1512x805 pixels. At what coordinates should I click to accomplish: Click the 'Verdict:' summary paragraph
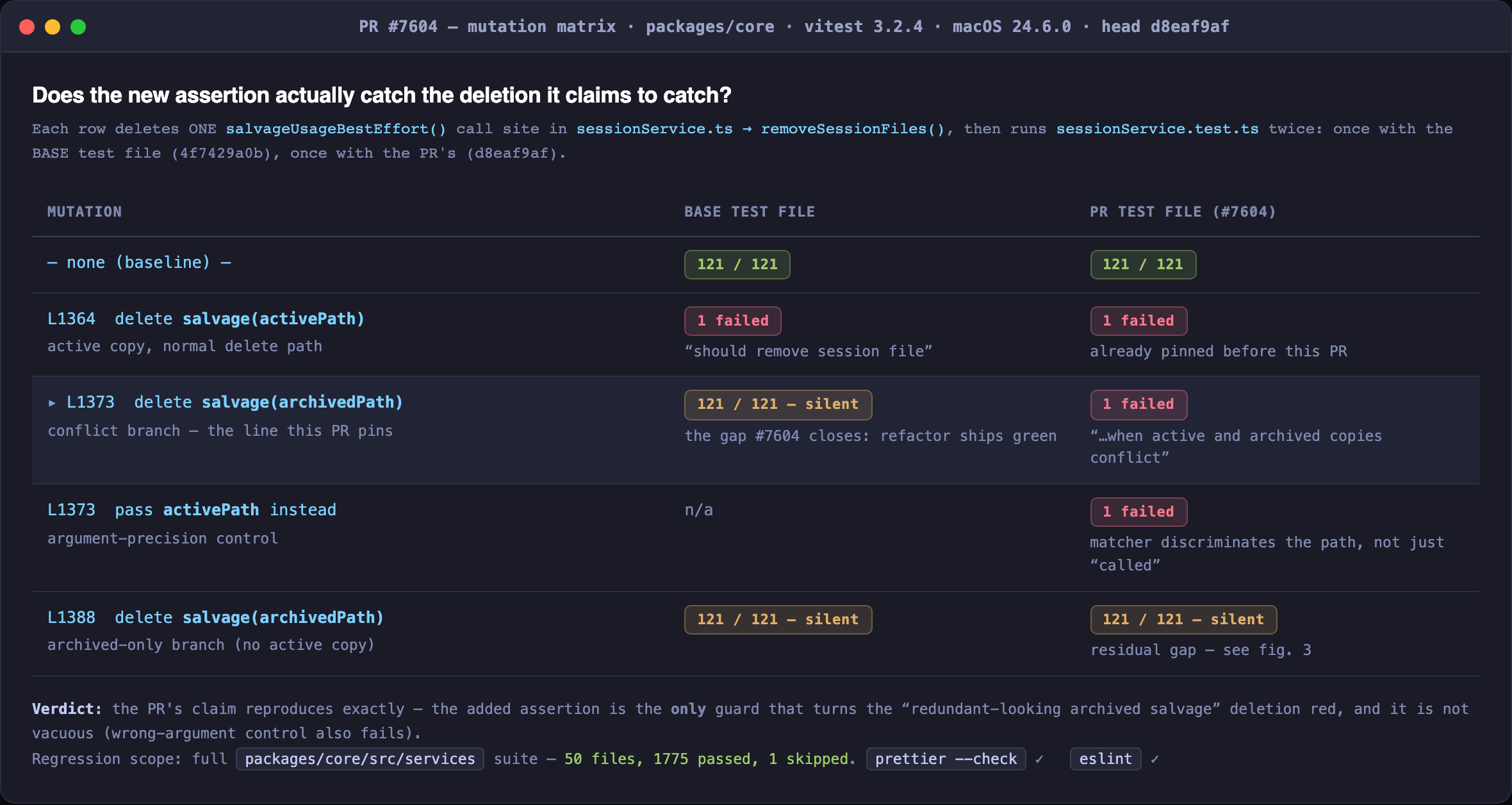pos(750,721)
